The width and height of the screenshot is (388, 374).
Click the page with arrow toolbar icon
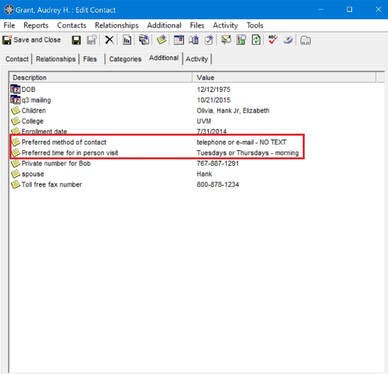point(209,40)
